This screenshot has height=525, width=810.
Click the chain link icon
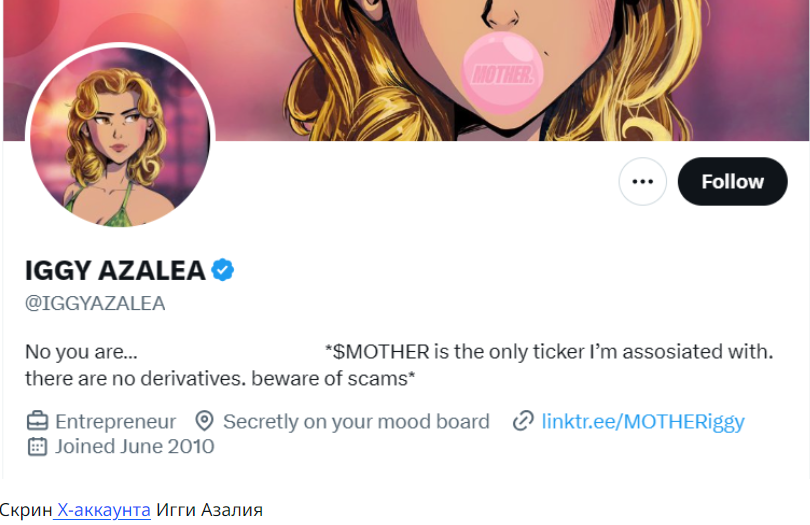(x=523, y=421)
